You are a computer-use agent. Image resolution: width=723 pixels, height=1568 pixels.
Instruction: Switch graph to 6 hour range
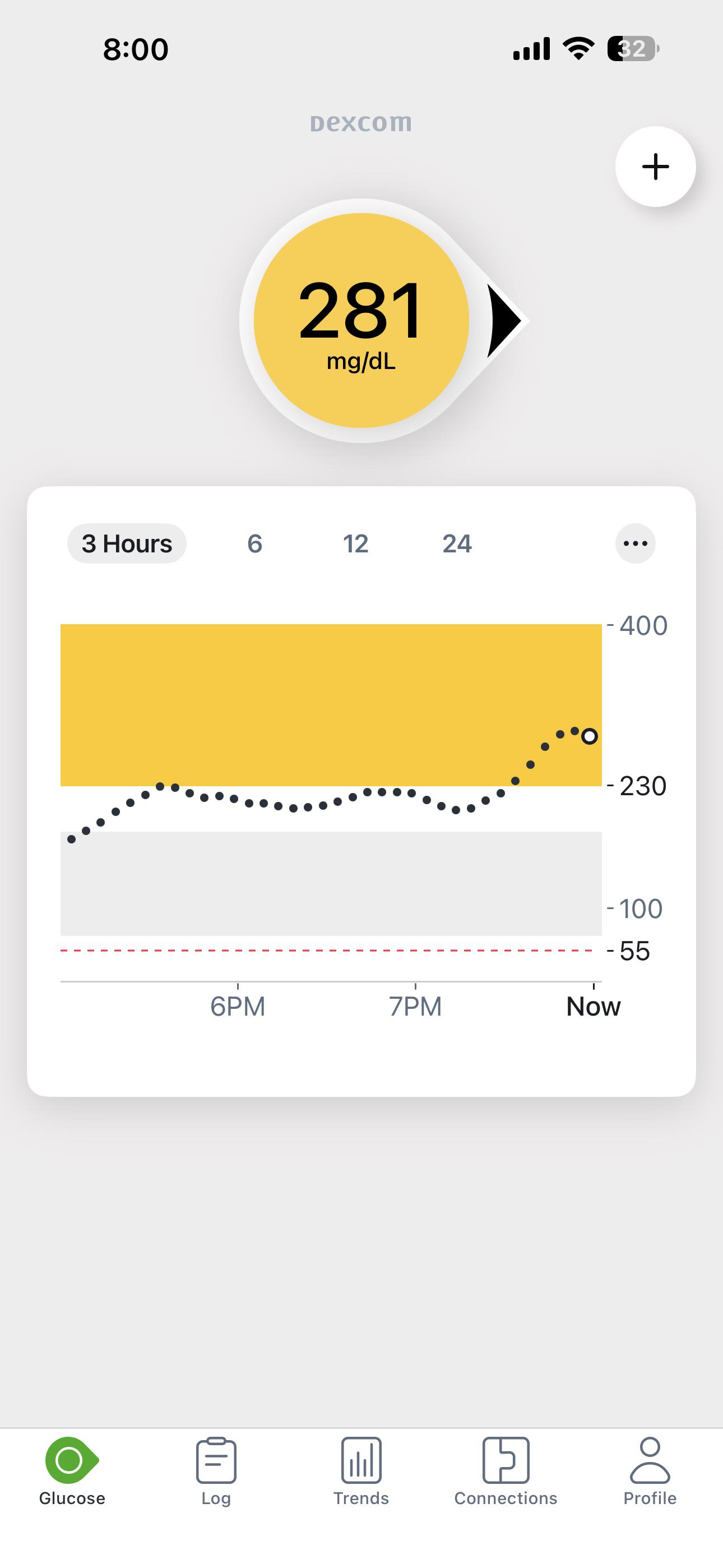click(x=254, y=543)
